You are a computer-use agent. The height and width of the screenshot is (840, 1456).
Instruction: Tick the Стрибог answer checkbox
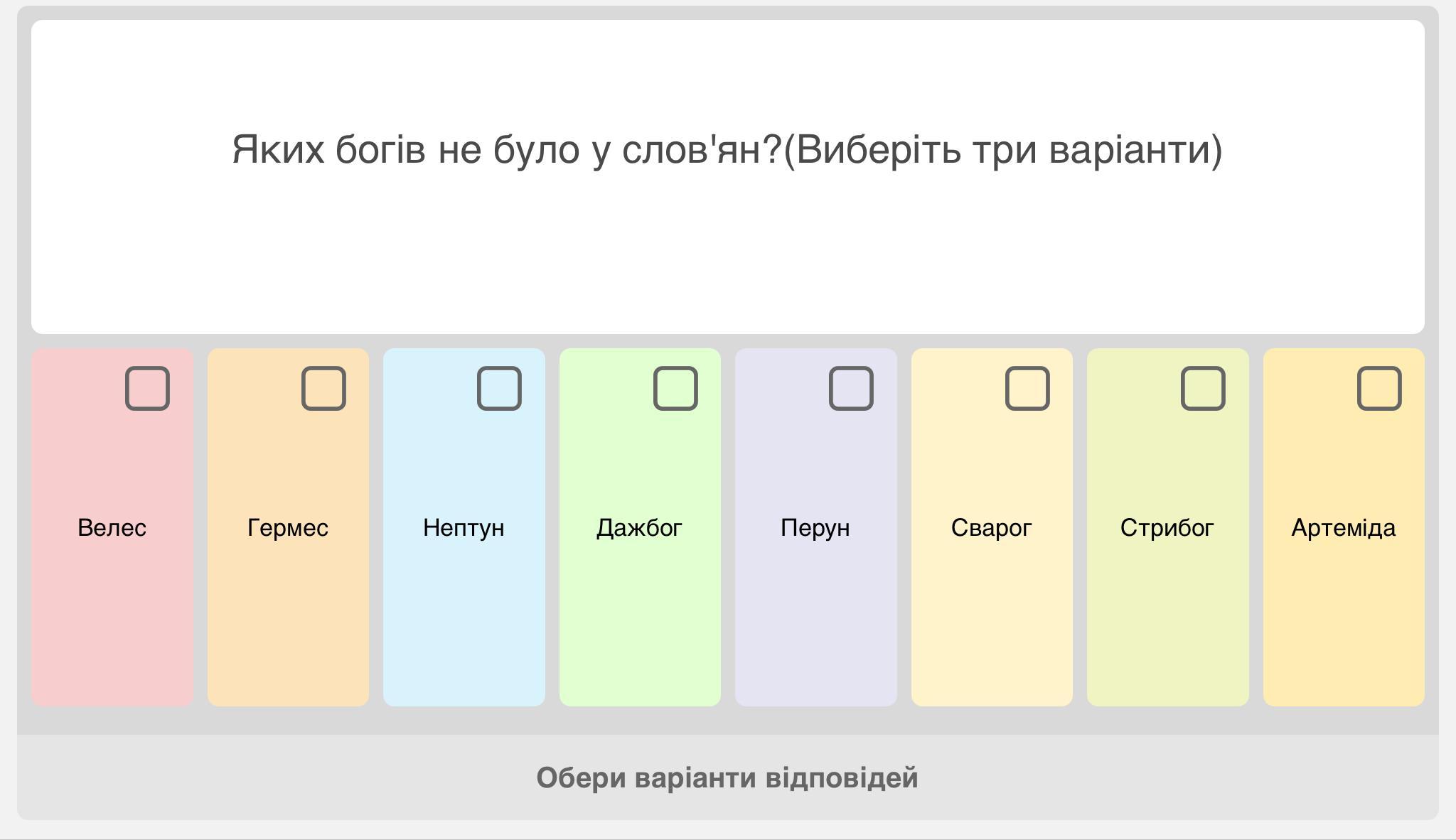click(x=1203, y=389)
